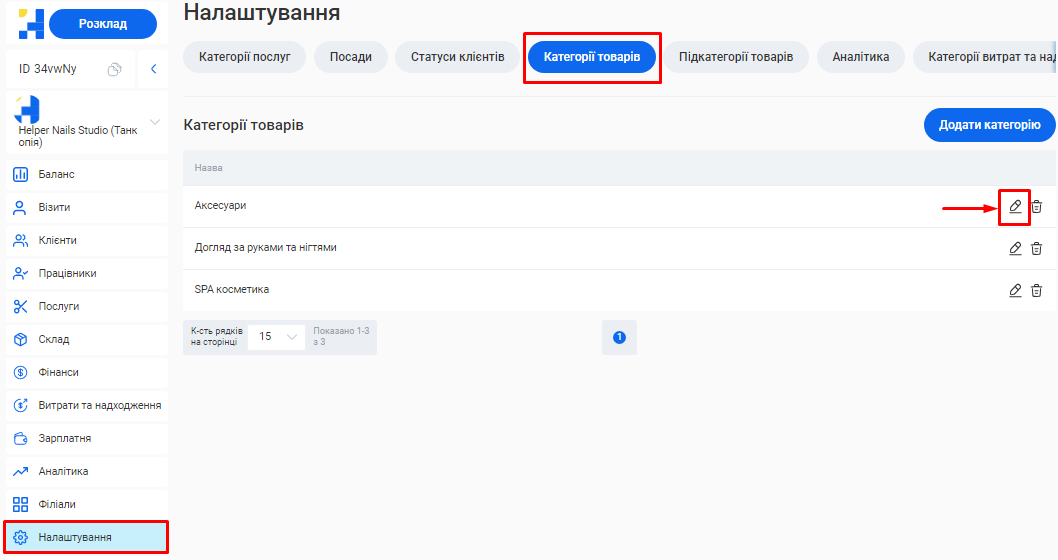Viewport: 1058px width, 560px height.
Task: Delete the Аксесуари category via trash icon
Action: click(1037, 206)
